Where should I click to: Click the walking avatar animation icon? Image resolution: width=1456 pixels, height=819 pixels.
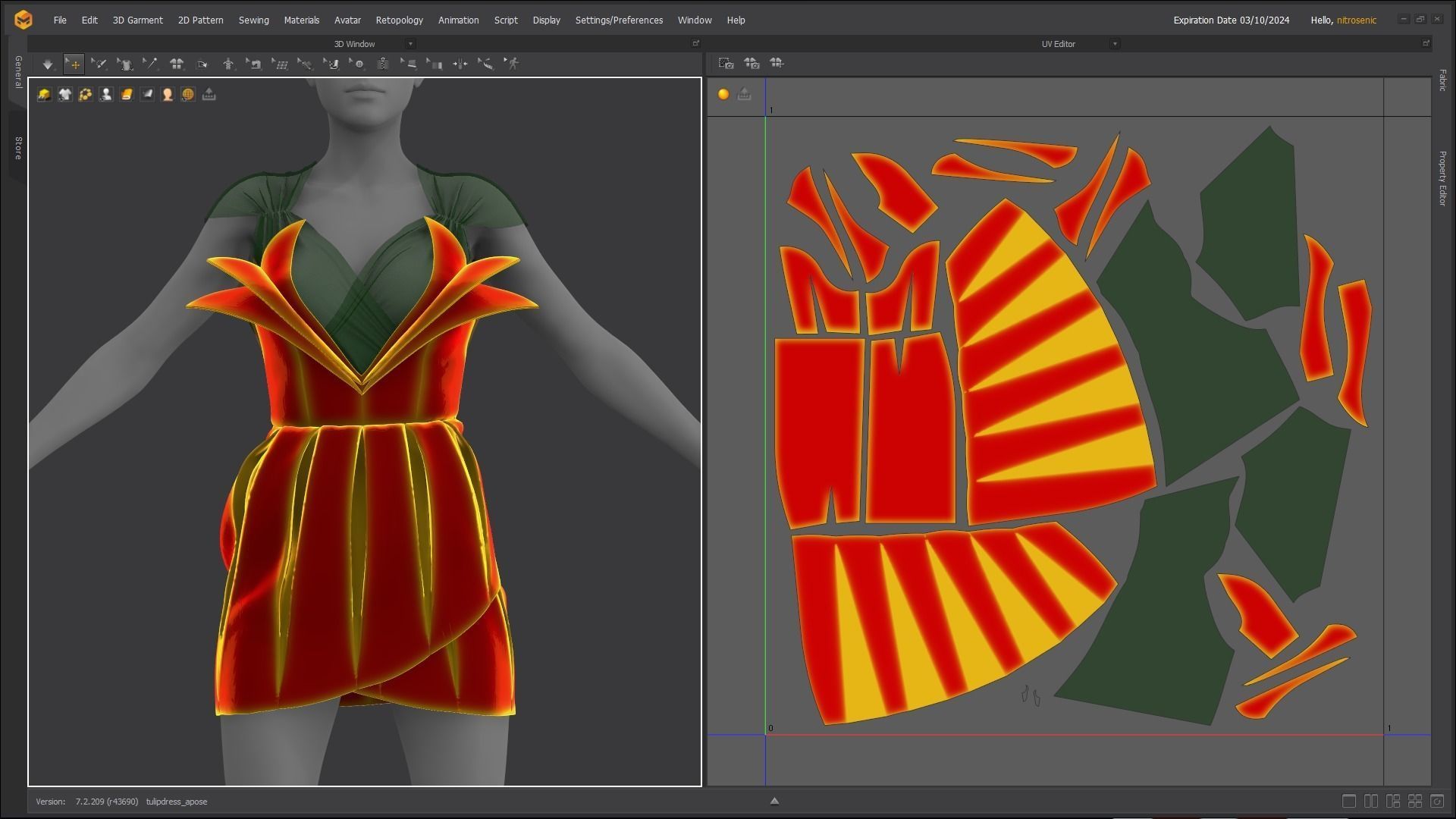click(x=512, y=64)
